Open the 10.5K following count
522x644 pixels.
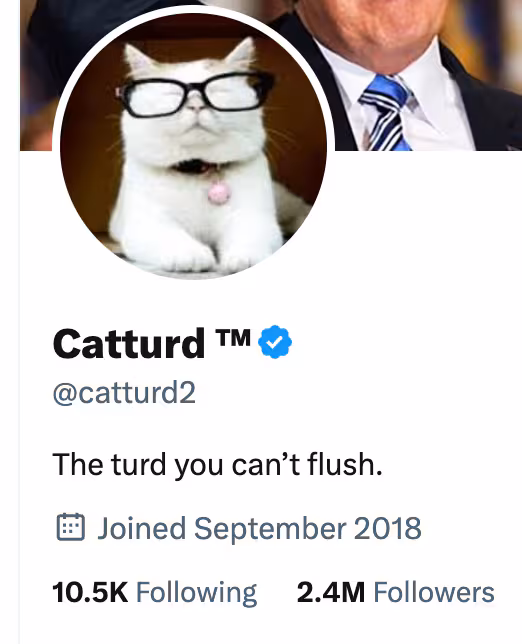(x=90, y=592)
